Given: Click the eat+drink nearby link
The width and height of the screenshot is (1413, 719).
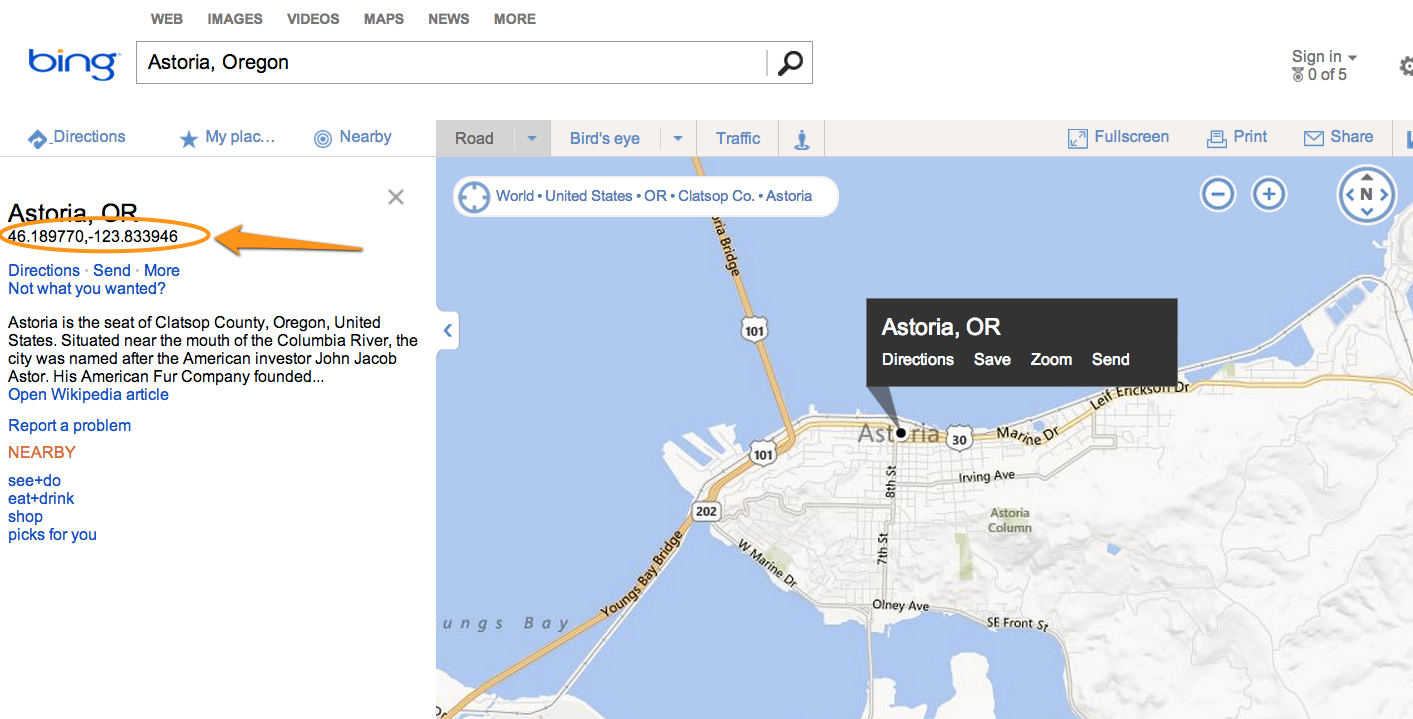Looking at the screenshot, I should click(x=41, y=498).
